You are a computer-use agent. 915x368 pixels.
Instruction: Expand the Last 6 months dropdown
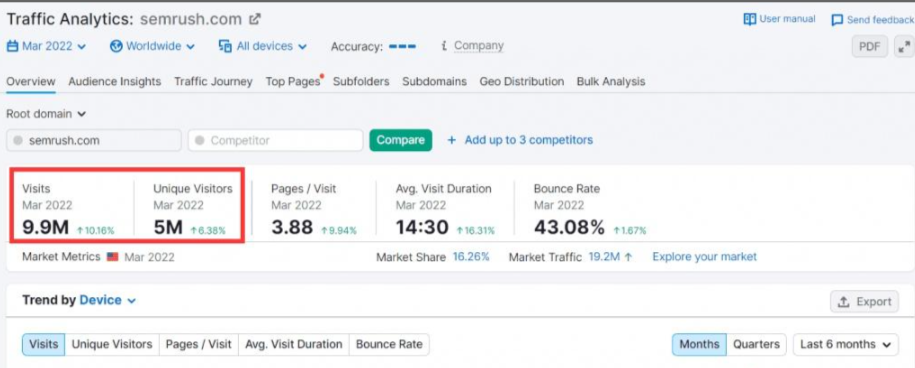click(x=846, y=344)
